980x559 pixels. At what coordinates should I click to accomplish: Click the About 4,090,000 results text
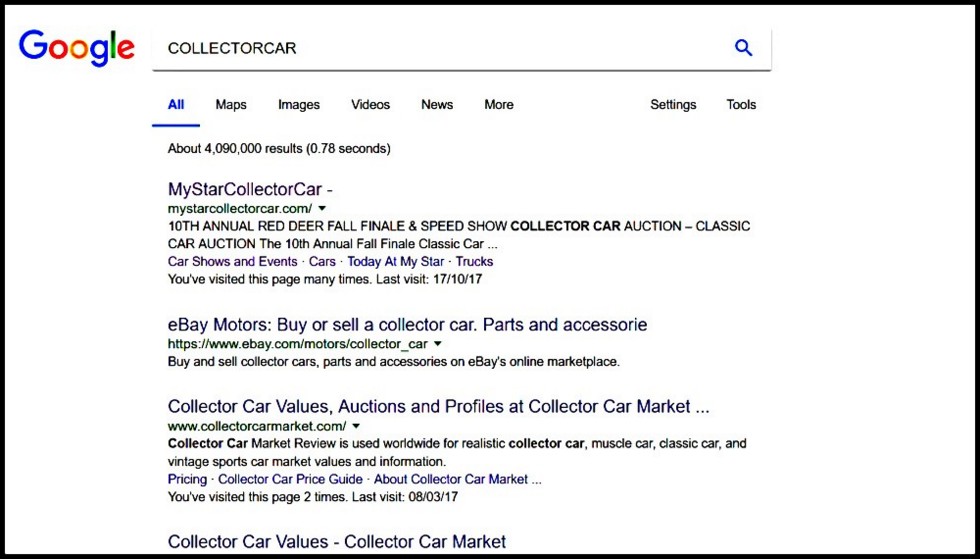pyautogui.click(x=279, y=149)
